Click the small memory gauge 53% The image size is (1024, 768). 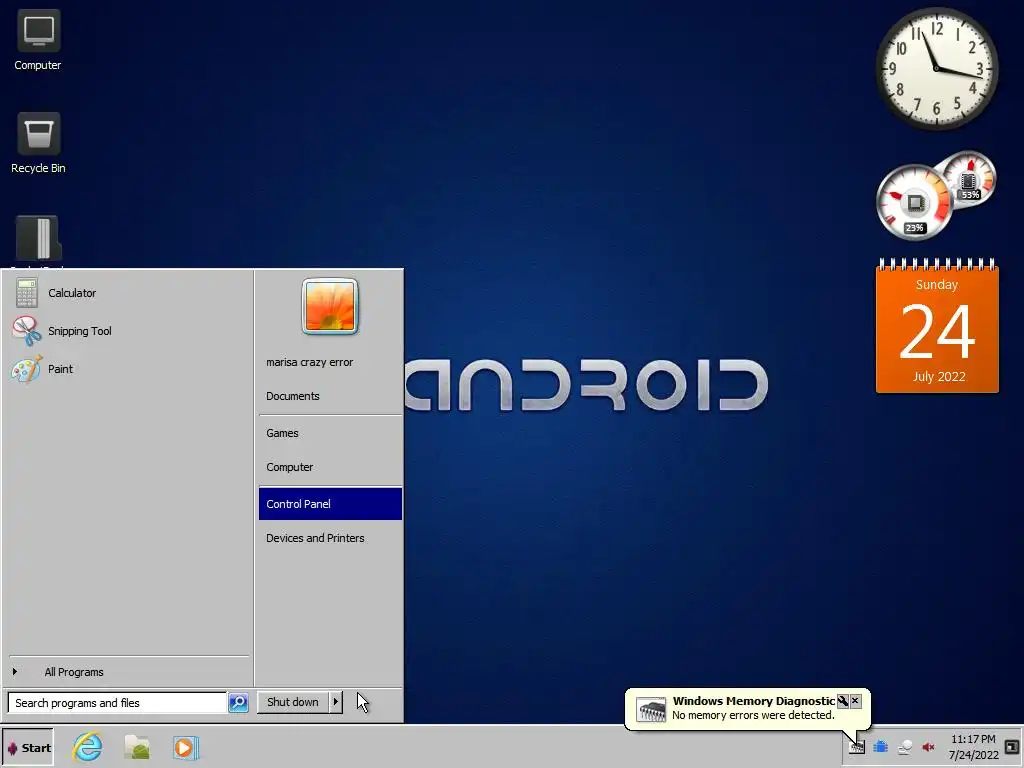coord(970,178)
